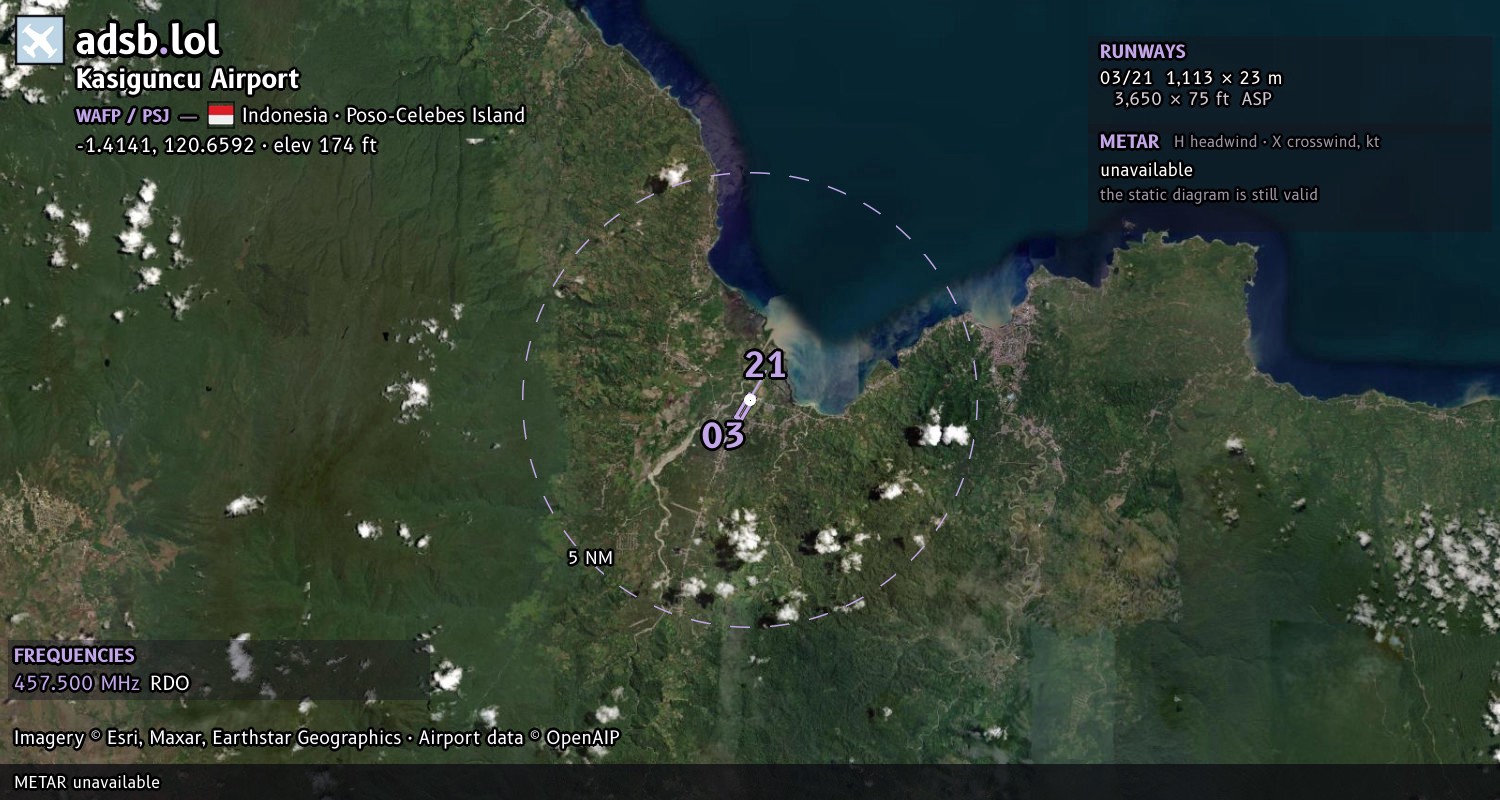Click the 'METAR unavailable' status bar message
This screenshot has width=1500, height=800.
tap(87, 782)
